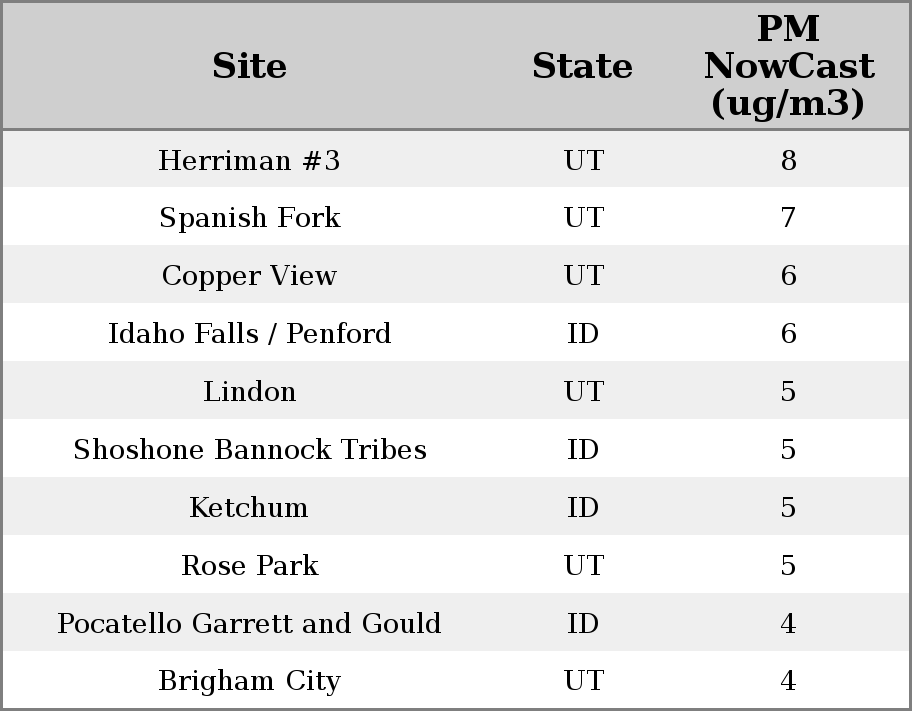The height and width of the screenshot is (711, 912).
Task: Click the Site column header
Action: pyautogui.click(x=249, y=66)
